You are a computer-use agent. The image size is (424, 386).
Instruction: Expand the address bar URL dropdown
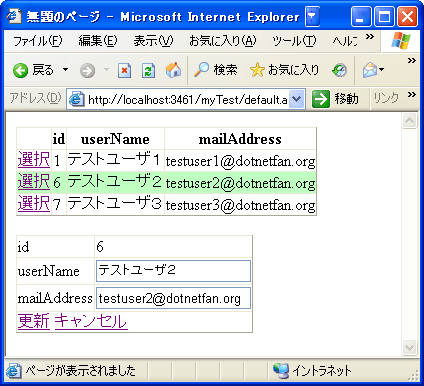pyautogui.click(x=296, y=99)
